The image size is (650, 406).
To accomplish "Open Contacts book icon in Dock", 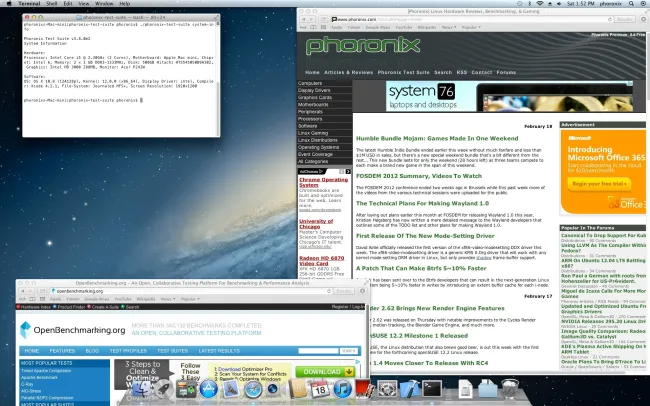I will coord(298,389).
